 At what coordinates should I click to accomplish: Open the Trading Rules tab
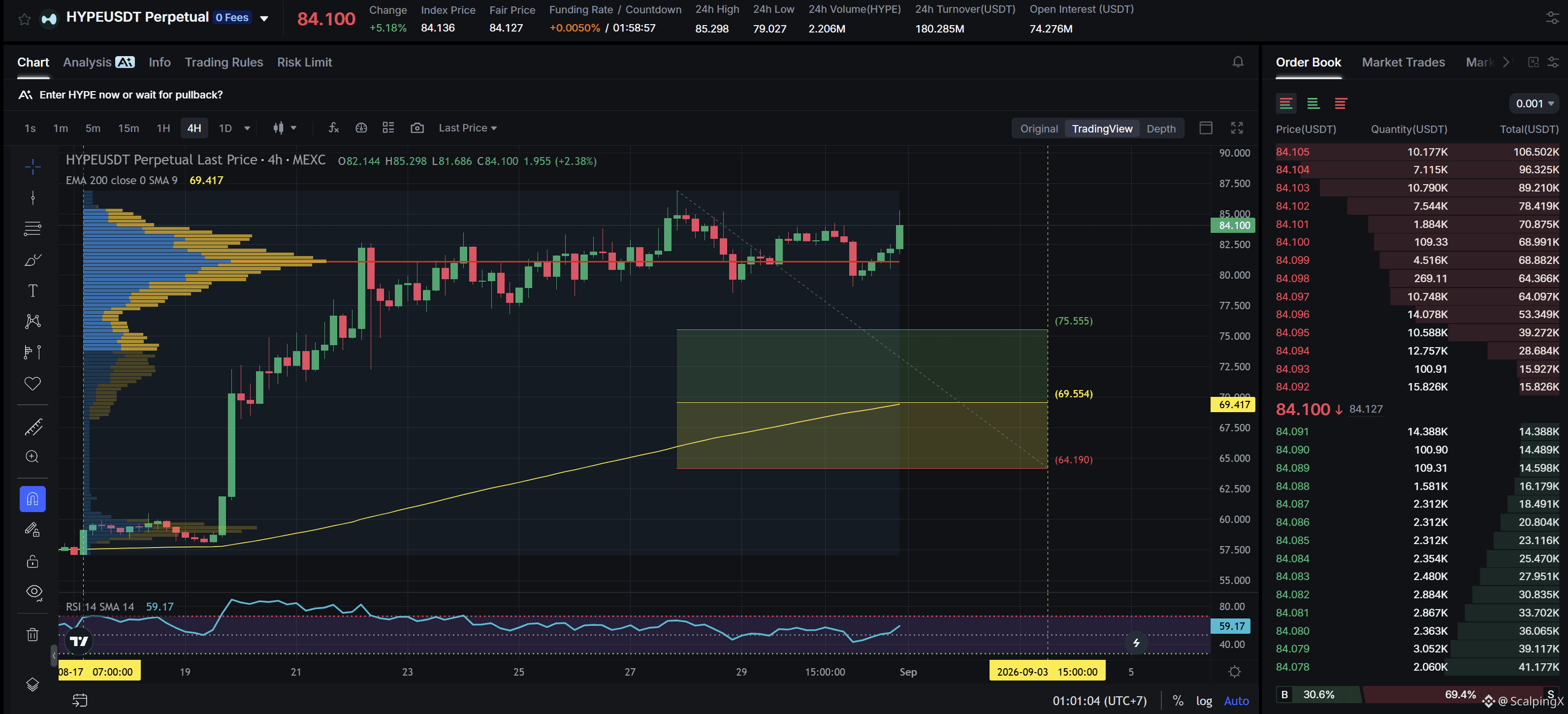224,62
